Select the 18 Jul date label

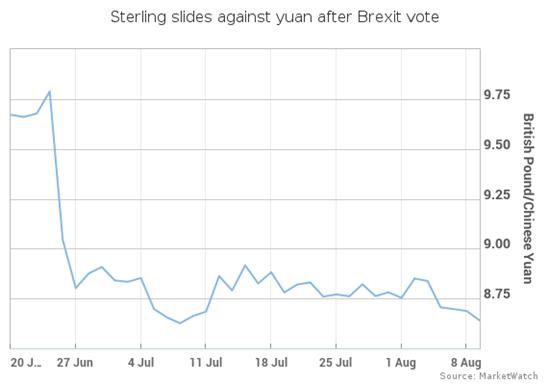coord(271,362)
